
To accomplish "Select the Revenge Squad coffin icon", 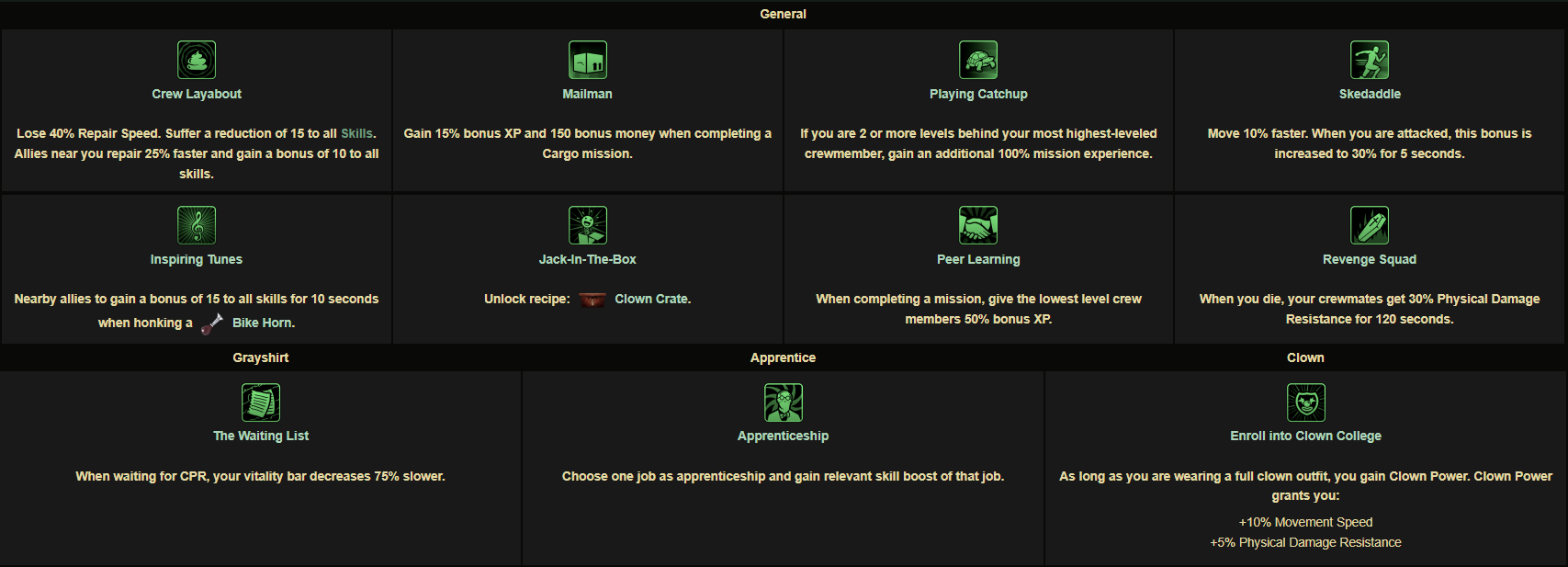I will tap(1370, 225).
